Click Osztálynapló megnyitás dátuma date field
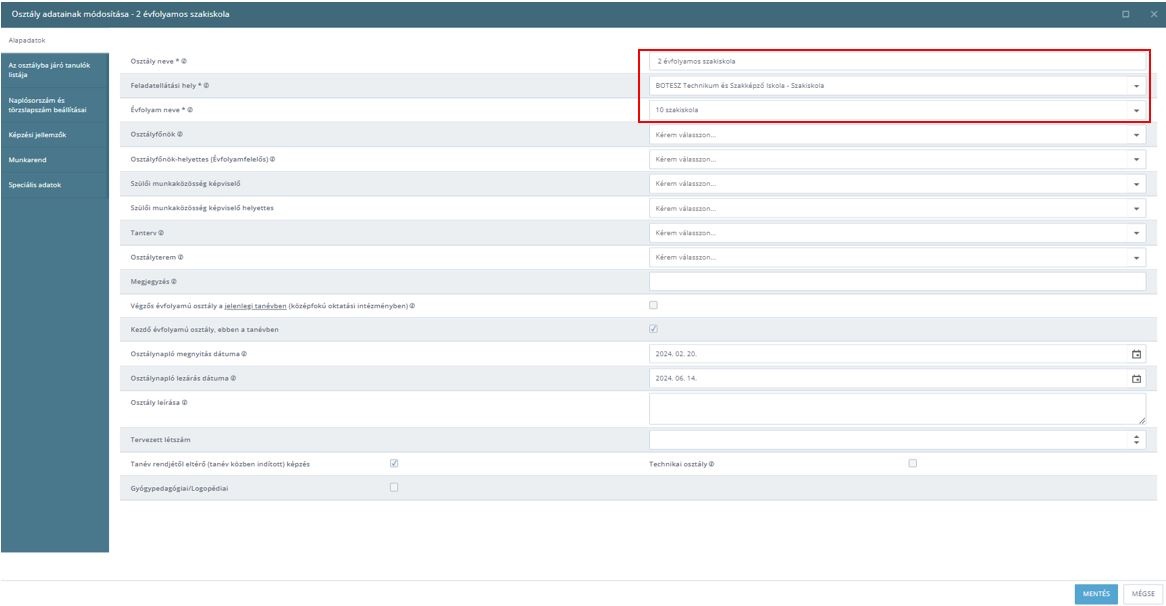 pyautogui.click(x=889, y=354)
